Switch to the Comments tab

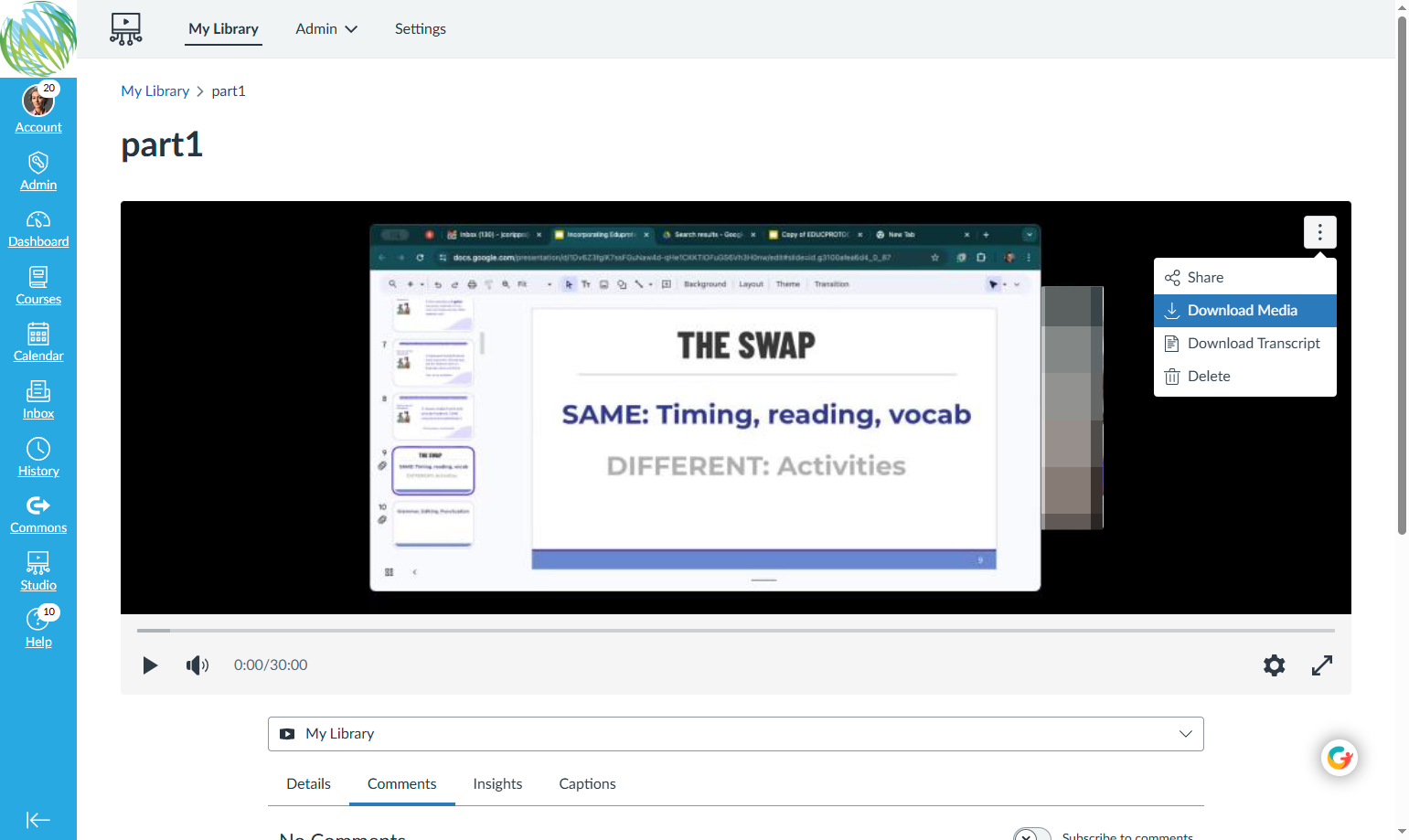[402, 784]
